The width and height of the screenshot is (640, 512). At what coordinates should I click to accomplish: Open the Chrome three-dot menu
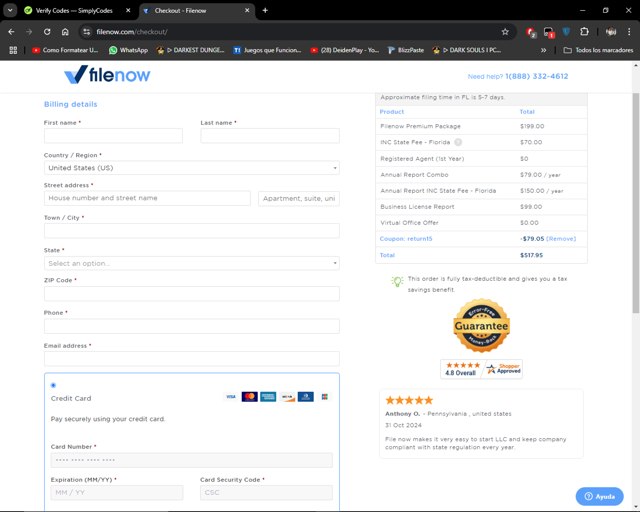coord(629,32)
